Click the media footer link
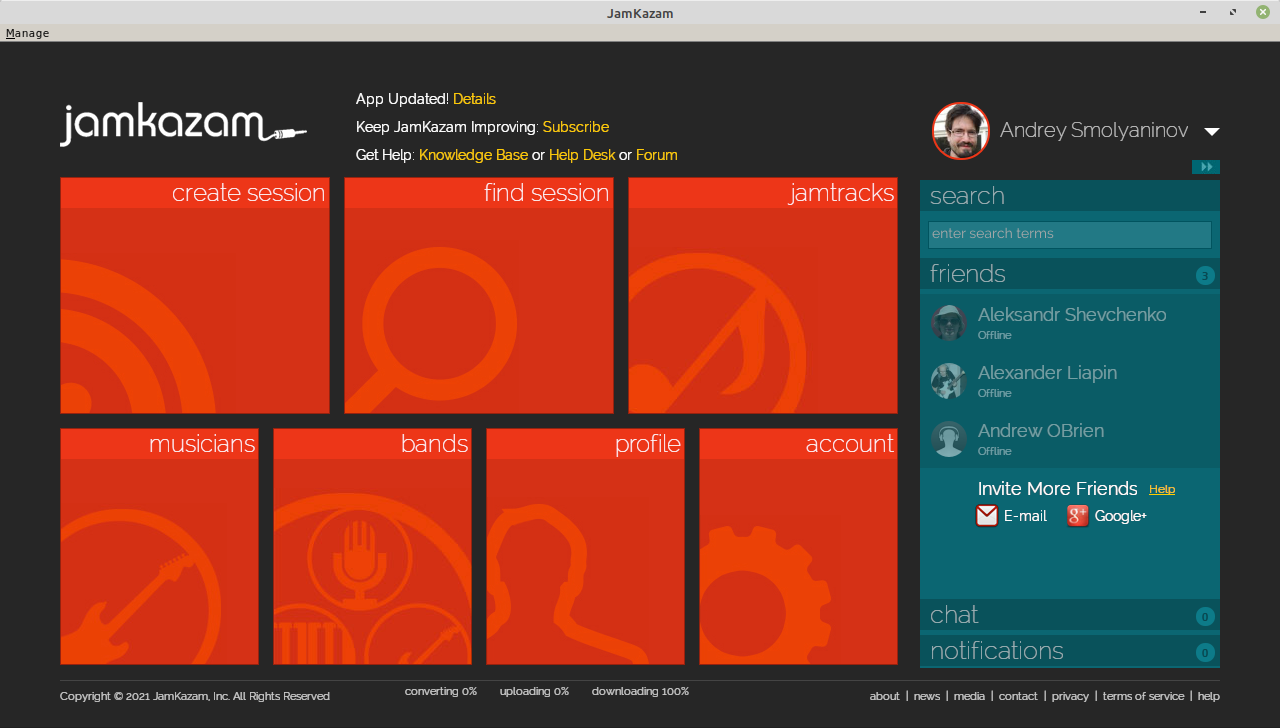1280x728 pixels. coord(969,696)
